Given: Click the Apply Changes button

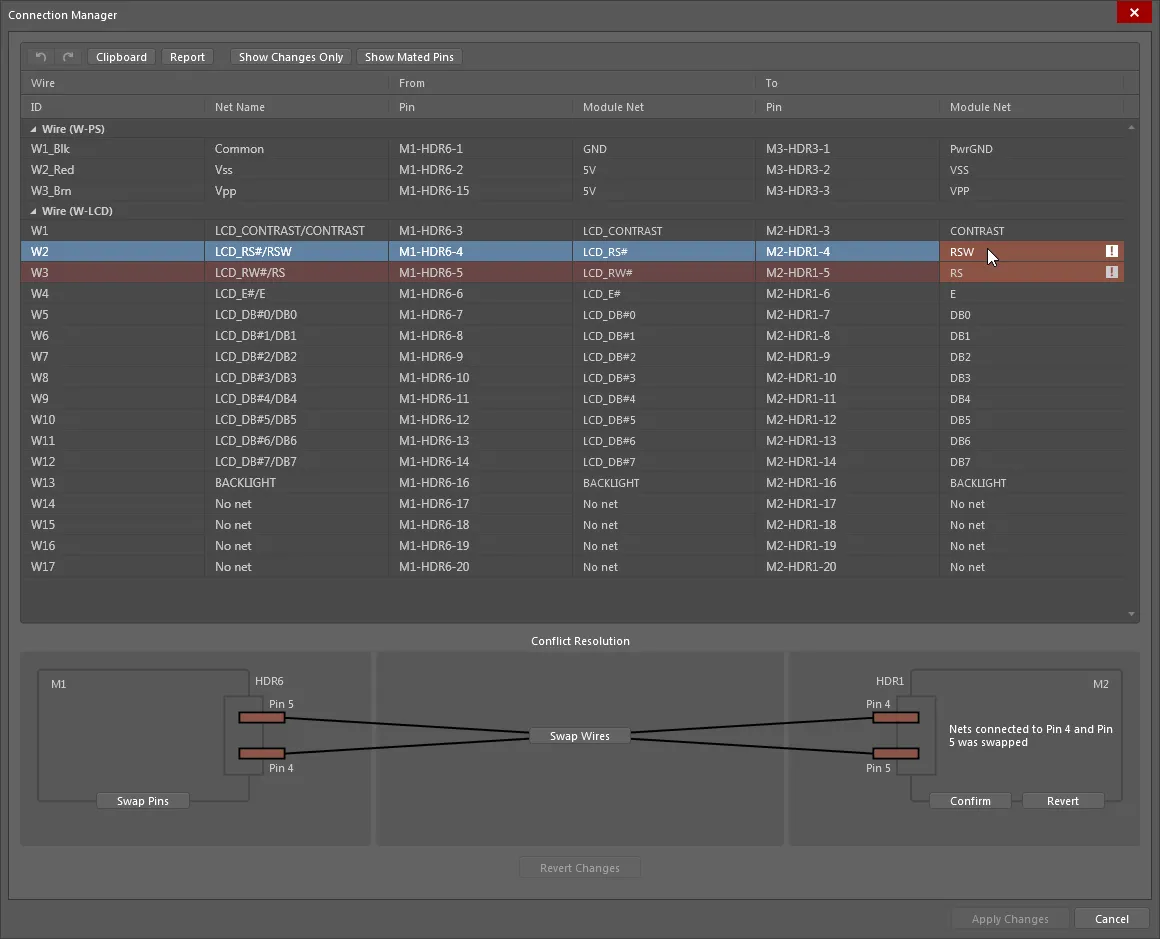Looking at the screenshot, I should coord(1010,919).
